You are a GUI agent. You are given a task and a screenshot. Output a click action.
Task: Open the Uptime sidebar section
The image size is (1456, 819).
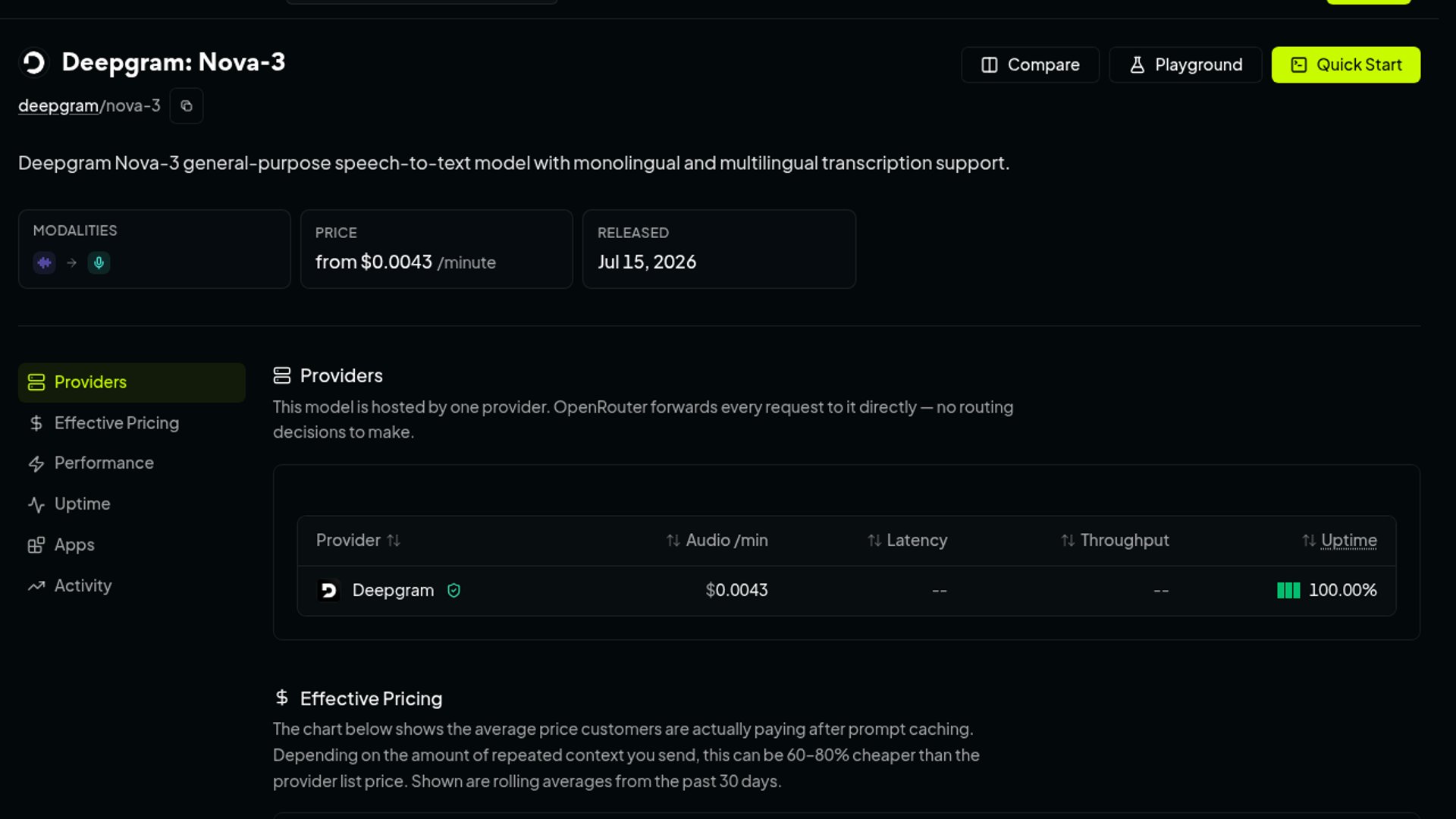[132, 504]
